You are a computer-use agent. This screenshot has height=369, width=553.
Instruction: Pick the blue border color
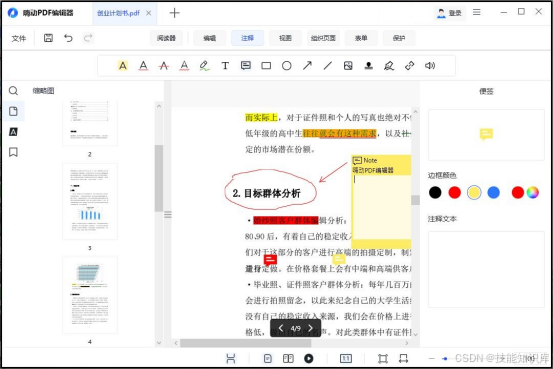pos(493,193)
